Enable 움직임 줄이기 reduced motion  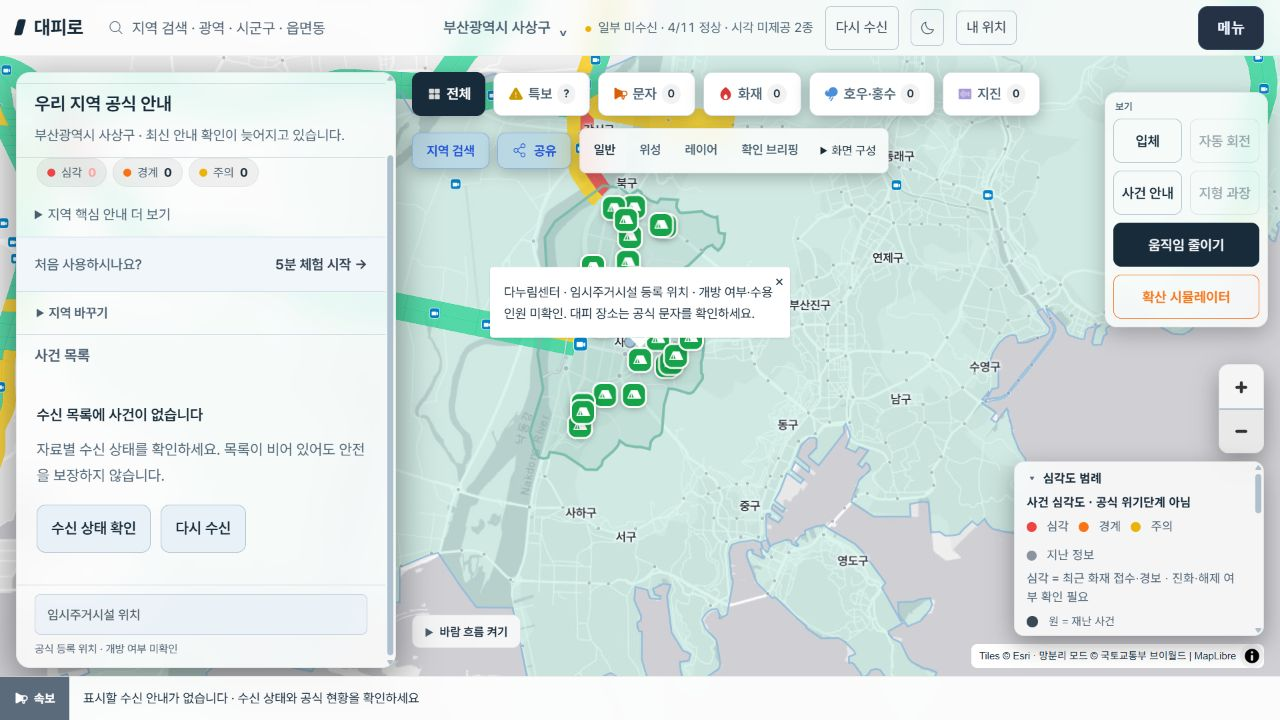[1186, 245]
